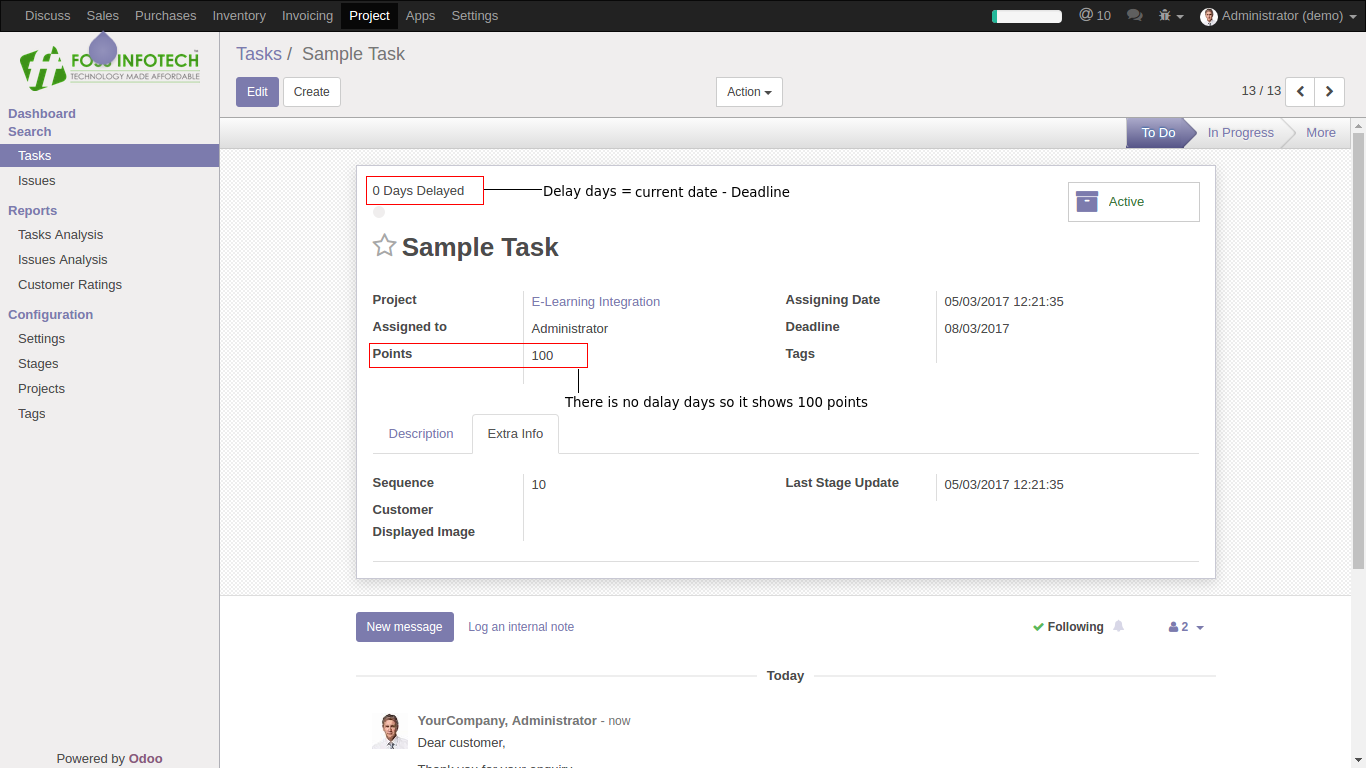This screenshot has width=1366, height=768.
Task: Select Tasks in the sidebar
Action: (109, 155)
